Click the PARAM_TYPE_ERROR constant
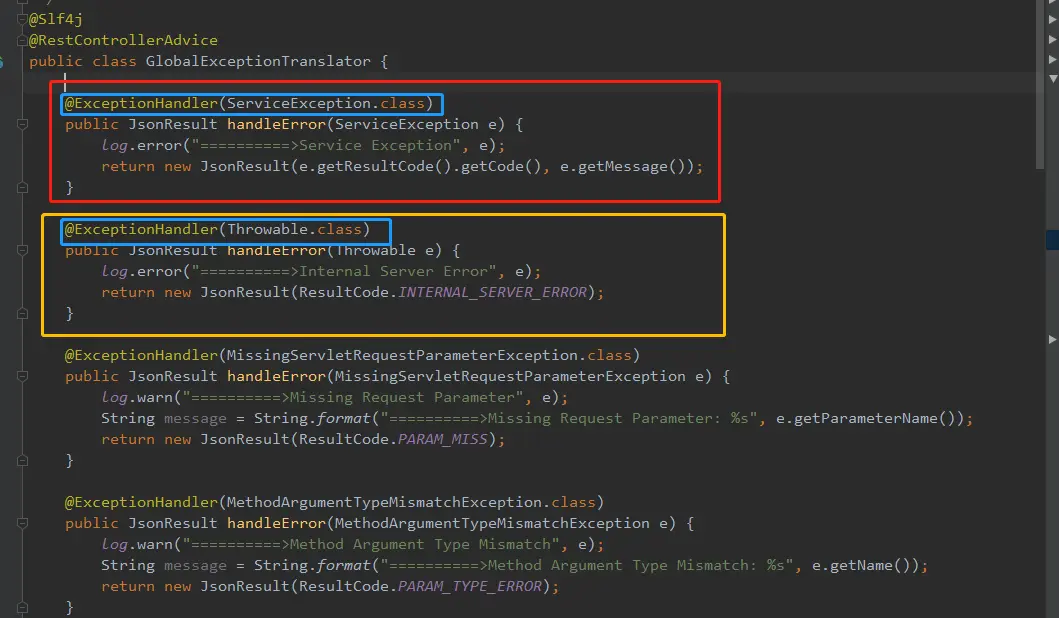This screenshot has height=618, width=1059. coord(469,586)
